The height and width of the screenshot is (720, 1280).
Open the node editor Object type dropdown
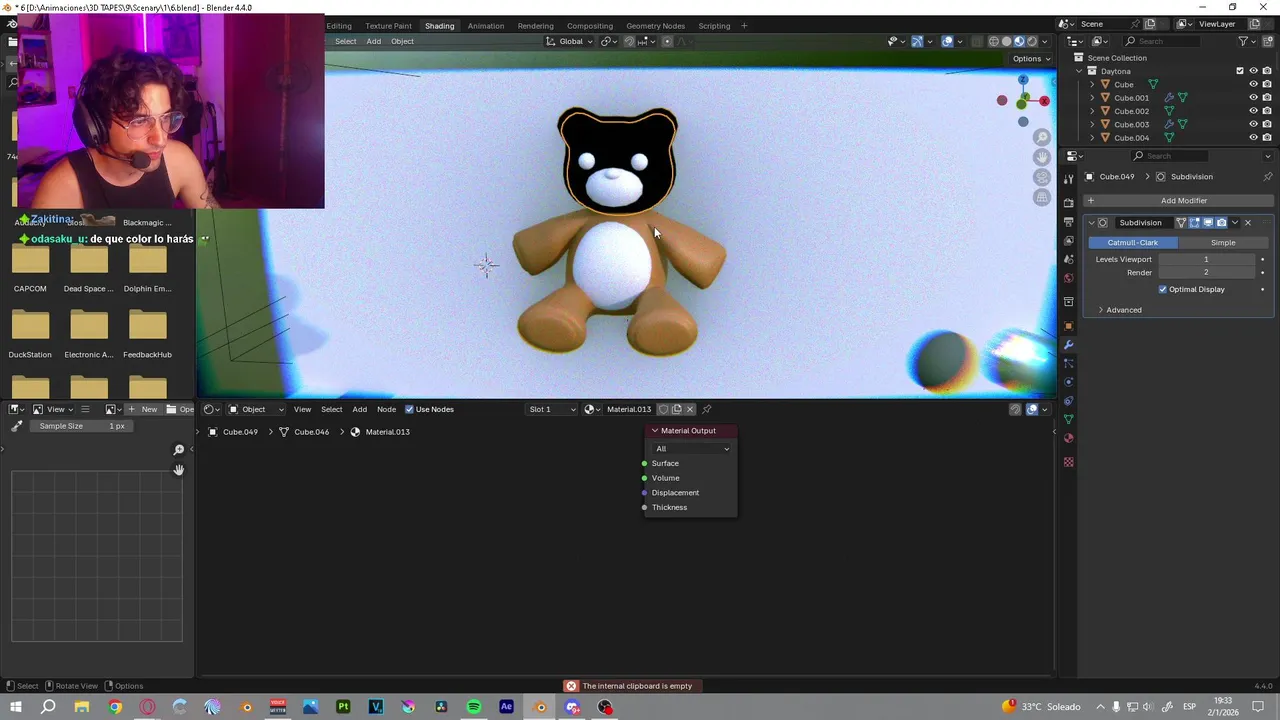click(x=256, y=409)
